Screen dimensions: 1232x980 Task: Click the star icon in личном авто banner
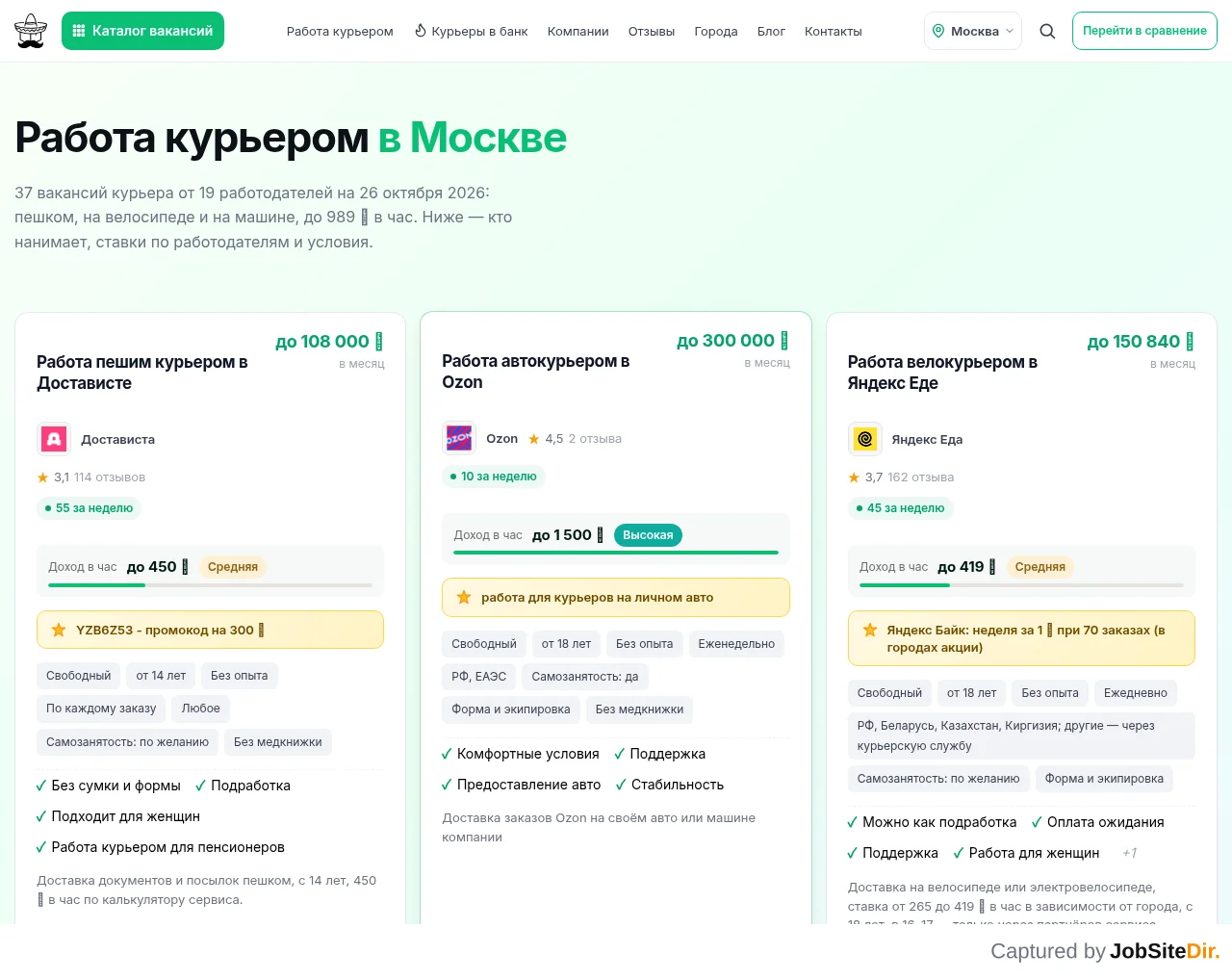click(x=464, y=597)
